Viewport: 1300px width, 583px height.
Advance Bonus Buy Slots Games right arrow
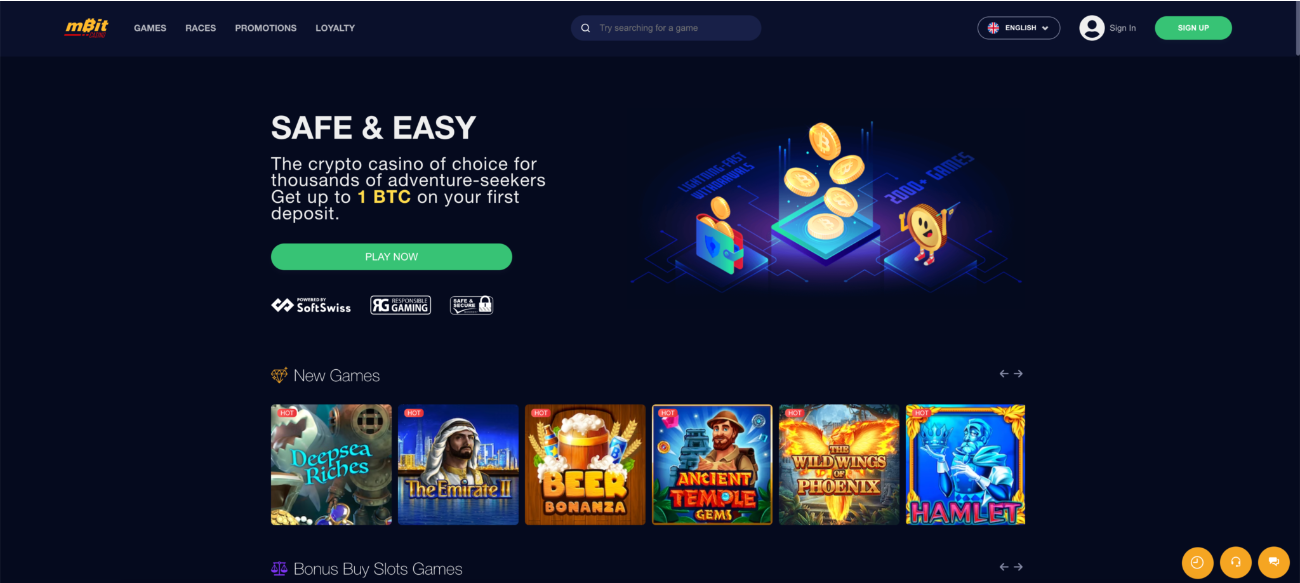(x=1018, y=567)
